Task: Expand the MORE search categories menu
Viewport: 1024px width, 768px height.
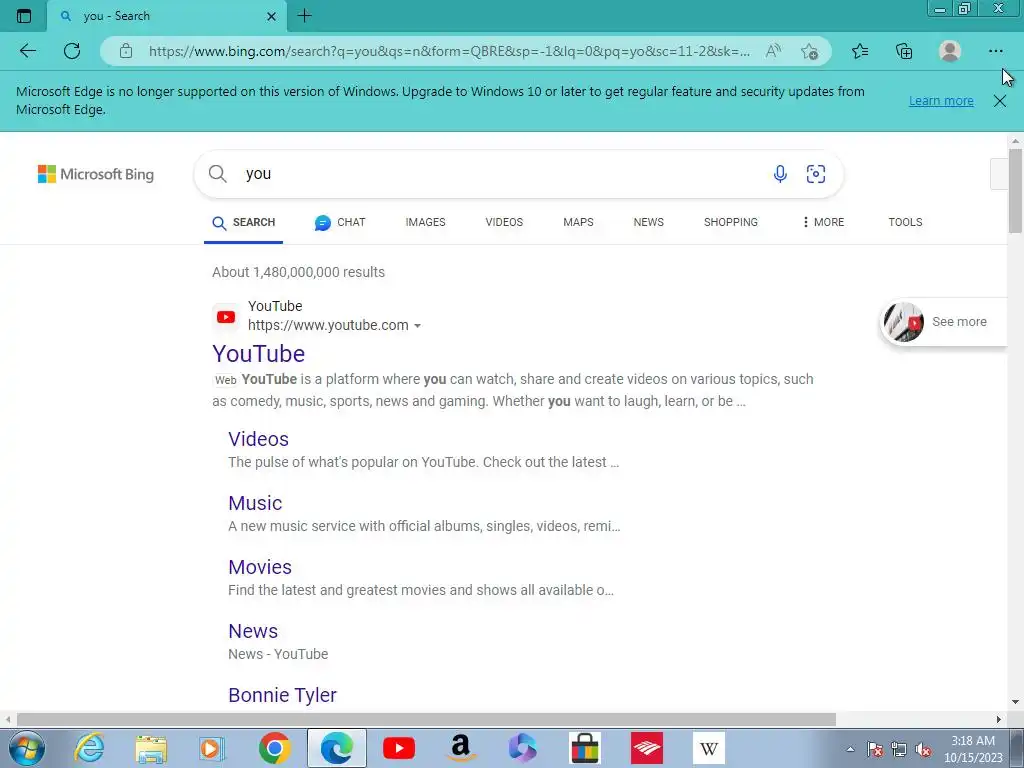Action: click(823, 222)
